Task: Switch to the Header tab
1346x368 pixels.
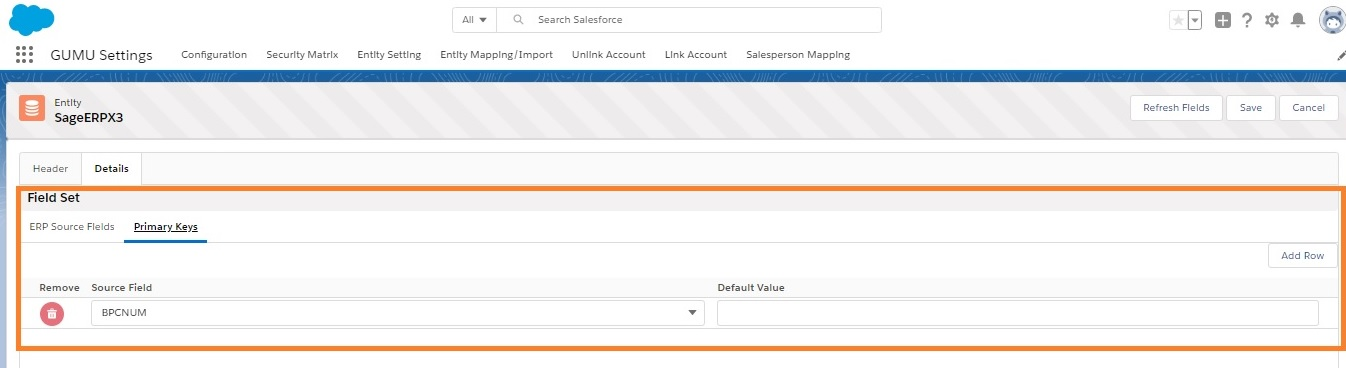Action: (x=51, y=169)
